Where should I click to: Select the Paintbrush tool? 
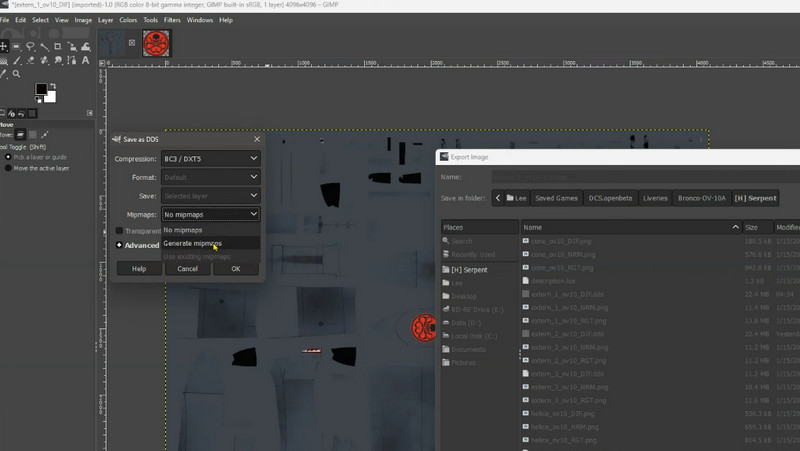[17, 60]
